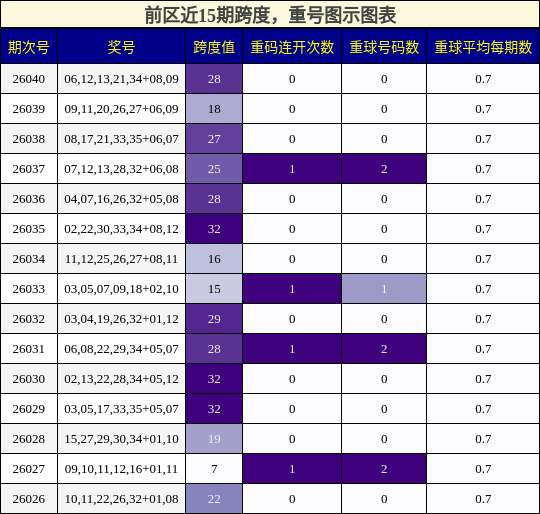Screen dimensions: 540x514
Task: Select winning numbers 09,11,20,26,27+06,09
Action: [x=122, y=109]
